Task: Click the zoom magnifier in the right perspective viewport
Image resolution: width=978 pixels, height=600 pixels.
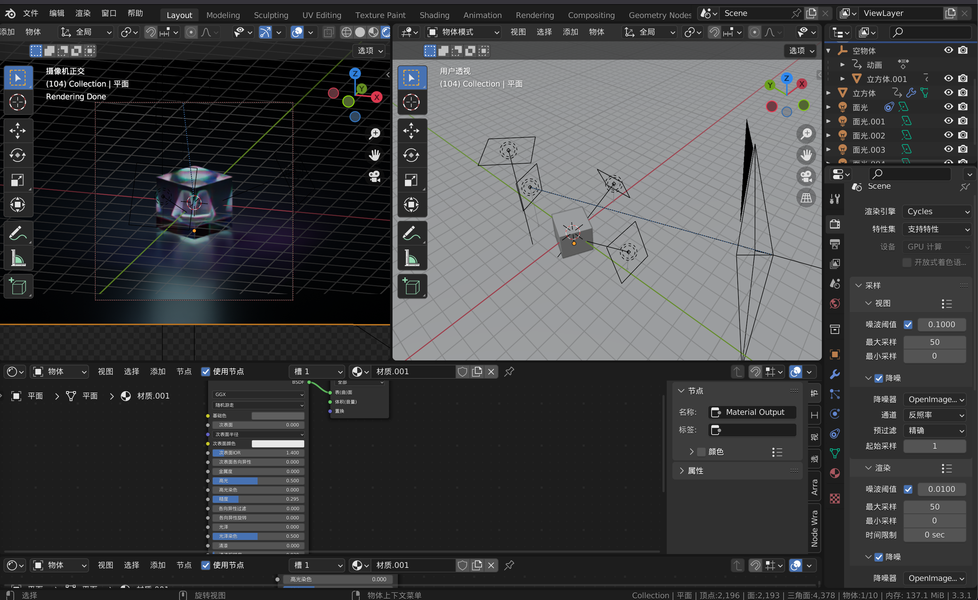Action: [806, 133]
